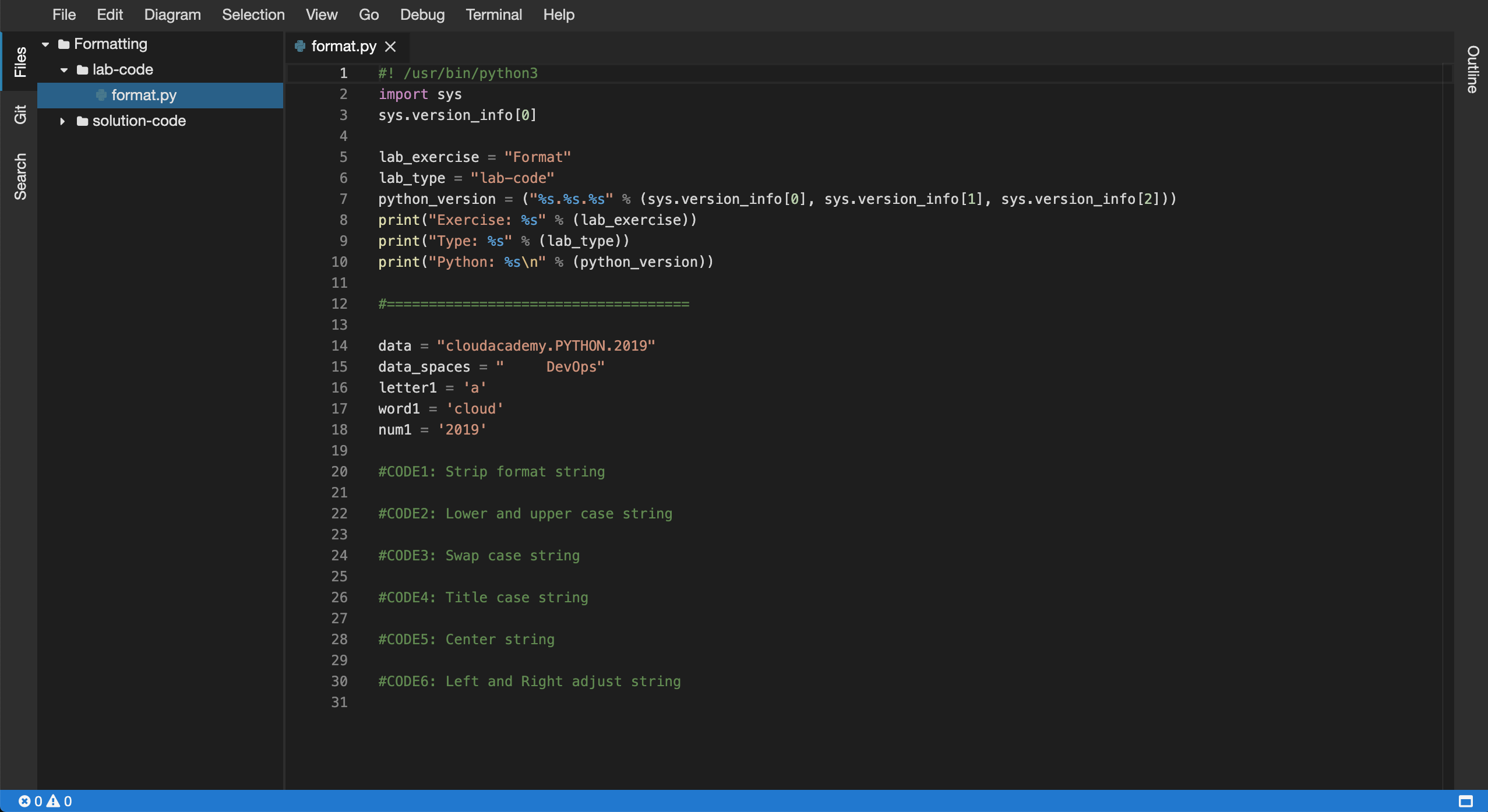Select the solution-code folder label
This screenshot has height=812, width=1488.
pos(139,121)
